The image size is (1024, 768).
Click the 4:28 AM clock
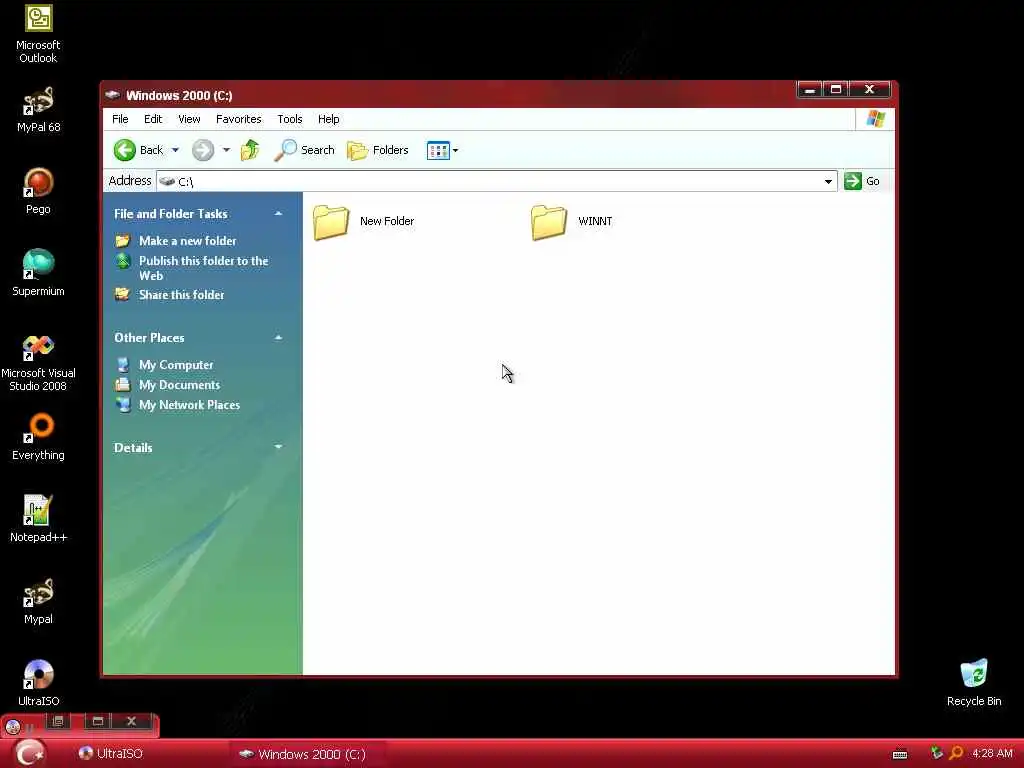[x=992, y=753]
